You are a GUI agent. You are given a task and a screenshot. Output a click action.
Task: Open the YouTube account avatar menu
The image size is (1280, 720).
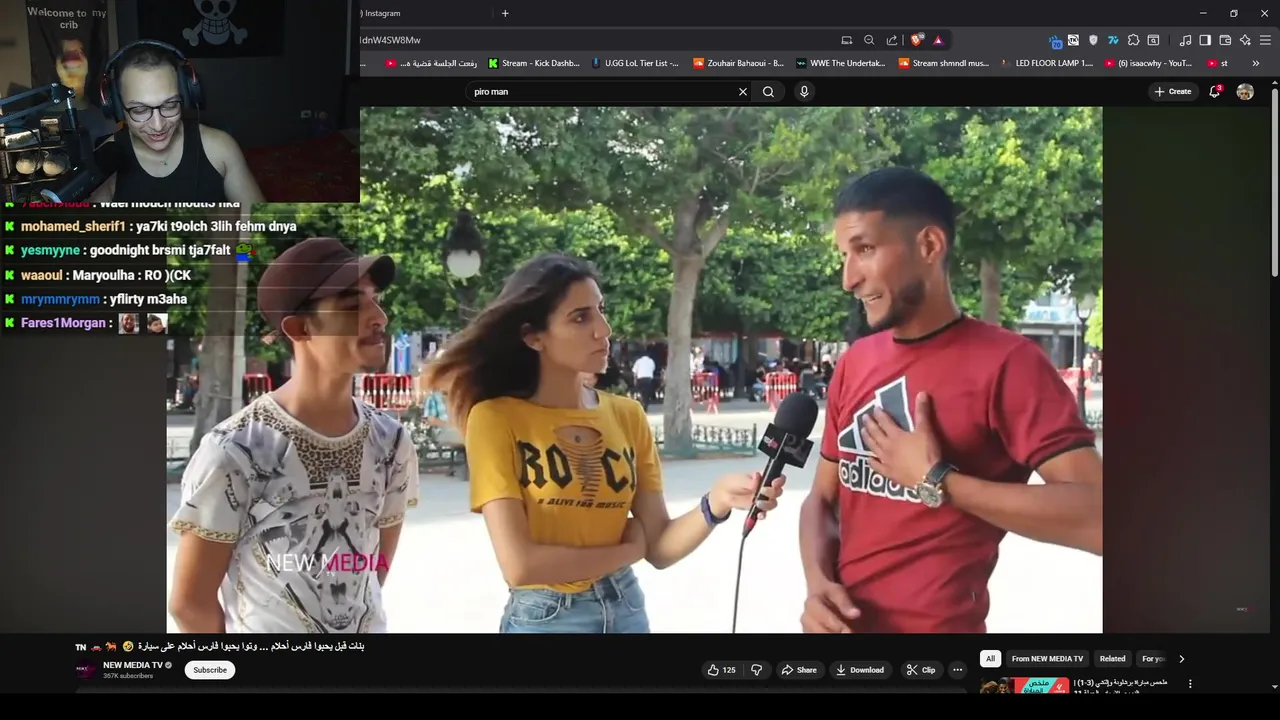[x=1245, y=91]
